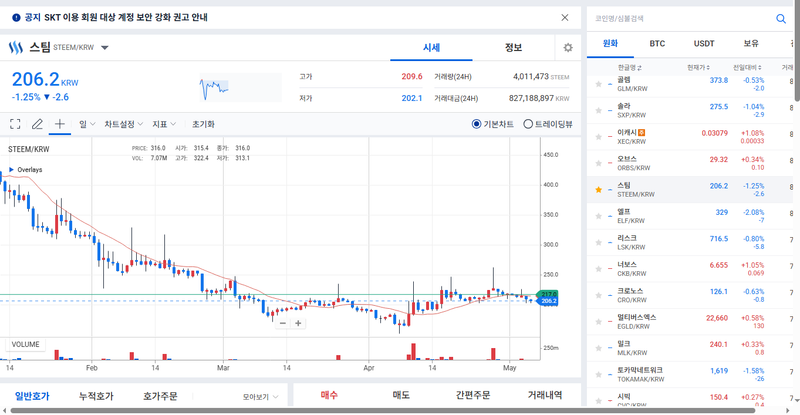Select the 트레이딩뷰 radio button
The image size is (800, 415).
click(x=528, y=124)
